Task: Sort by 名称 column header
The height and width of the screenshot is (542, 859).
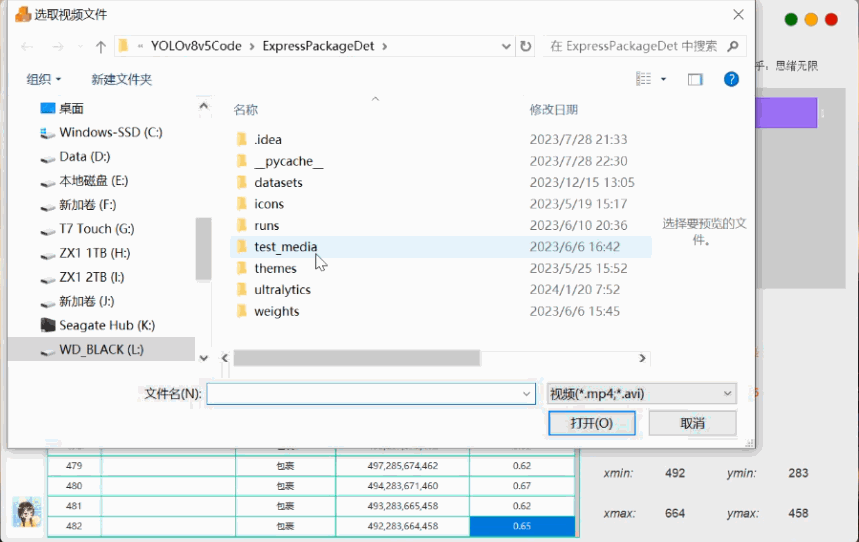Action: coord(245,110)
